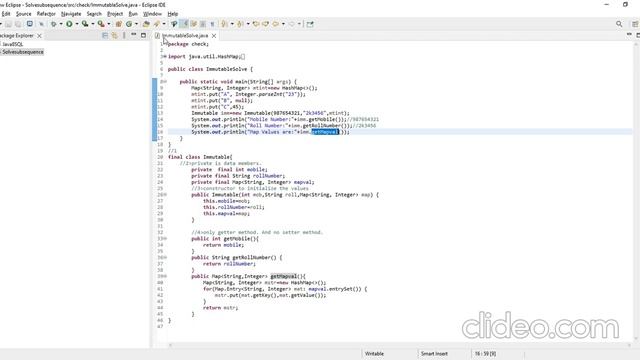640x360 pixels.
Task: Open the Run dropdown arrow
Action: tap(77, 24)
